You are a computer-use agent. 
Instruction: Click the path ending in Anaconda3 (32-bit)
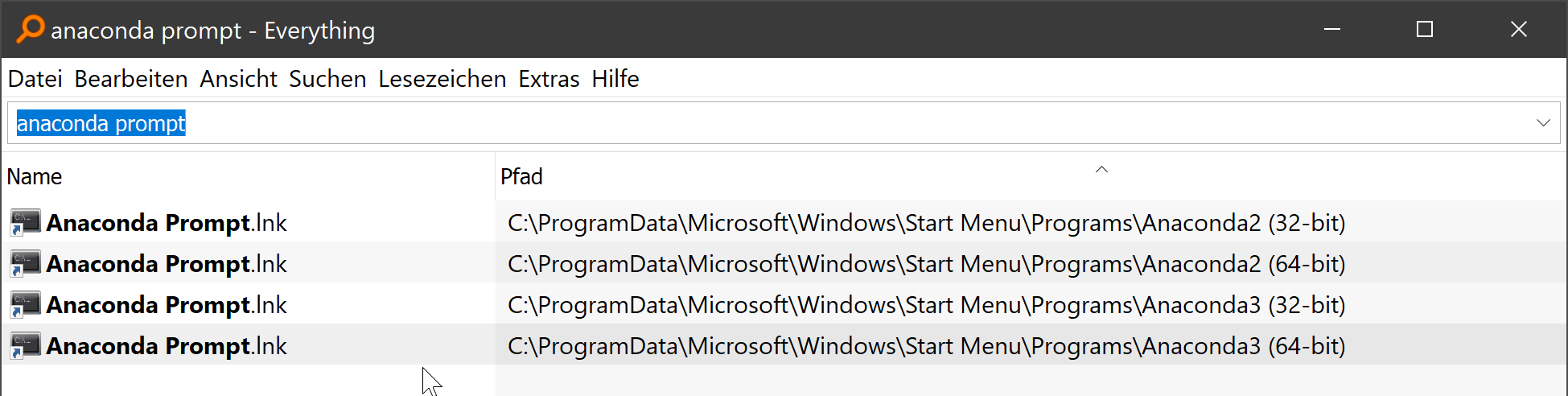(927, 305)
